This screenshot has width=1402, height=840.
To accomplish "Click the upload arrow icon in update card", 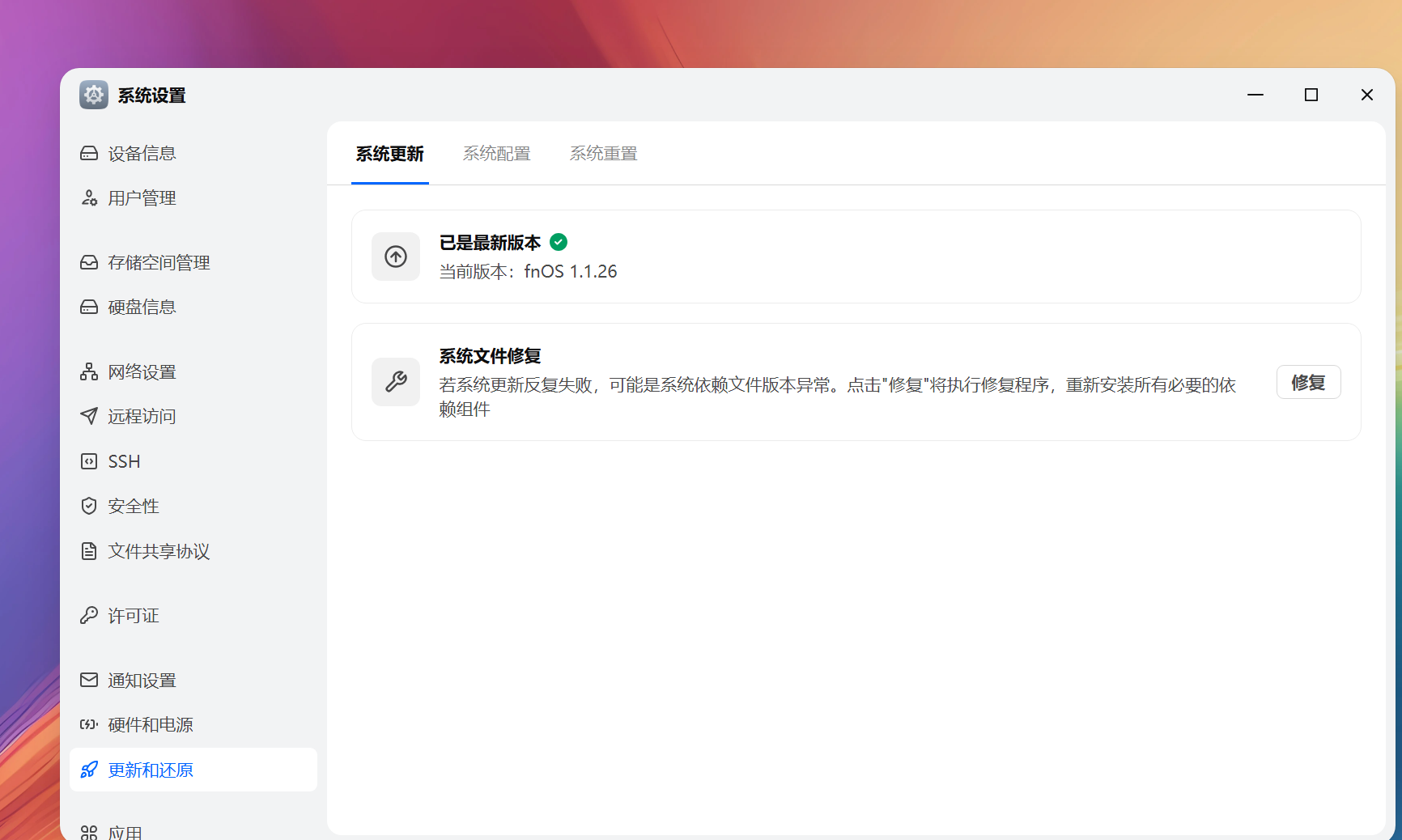I will pos(396,257).
